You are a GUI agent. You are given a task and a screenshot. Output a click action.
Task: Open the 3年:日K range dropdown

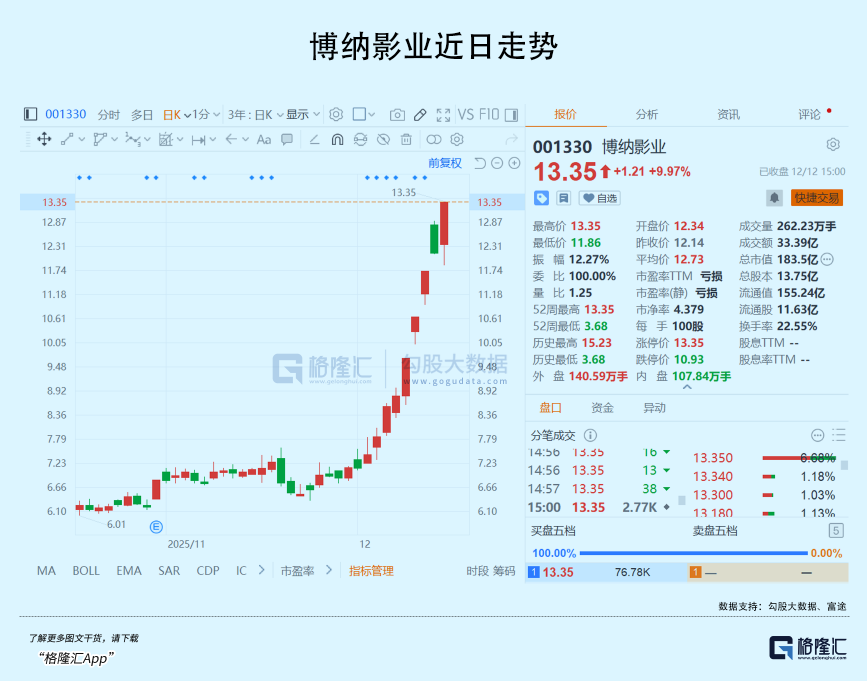[255, 115]
